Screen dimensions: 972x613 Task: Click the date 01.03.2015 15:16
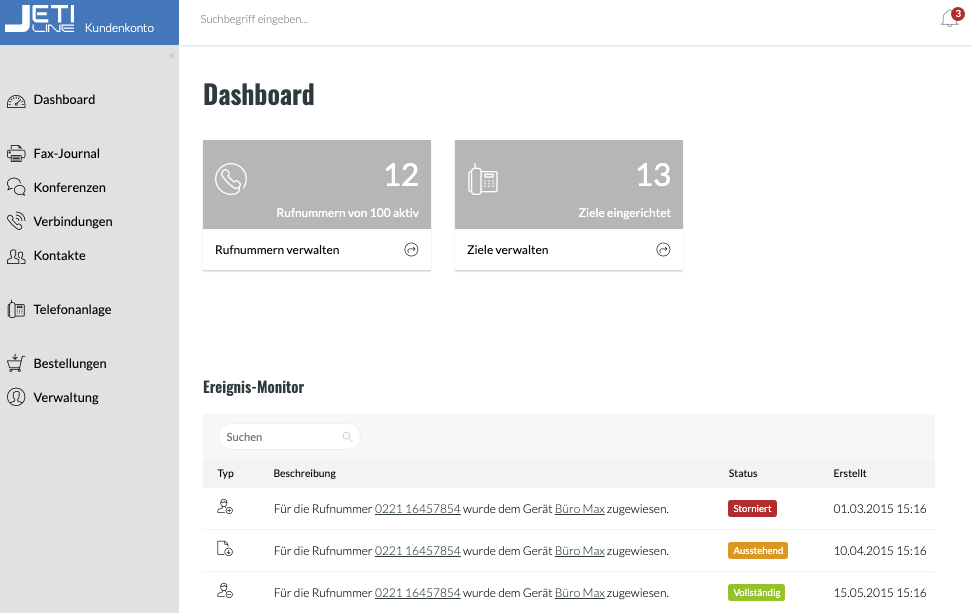point(880,509)
